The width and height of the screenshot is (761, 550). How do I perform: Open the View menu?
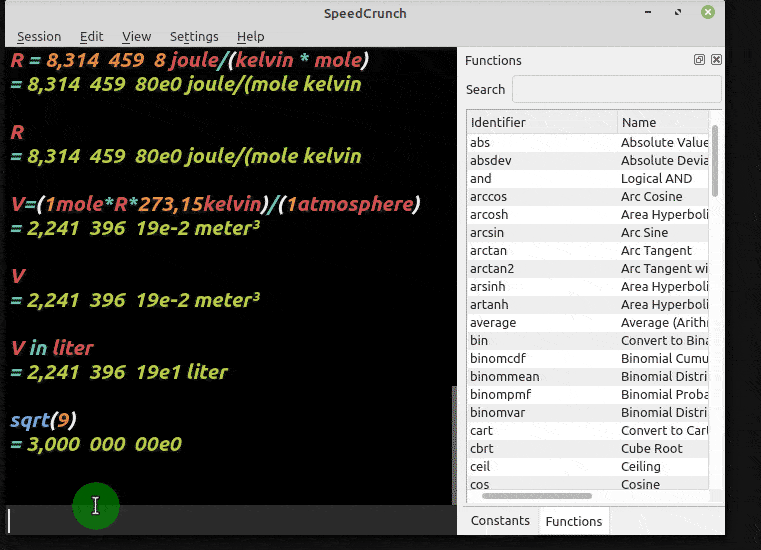tap(136, 37)
